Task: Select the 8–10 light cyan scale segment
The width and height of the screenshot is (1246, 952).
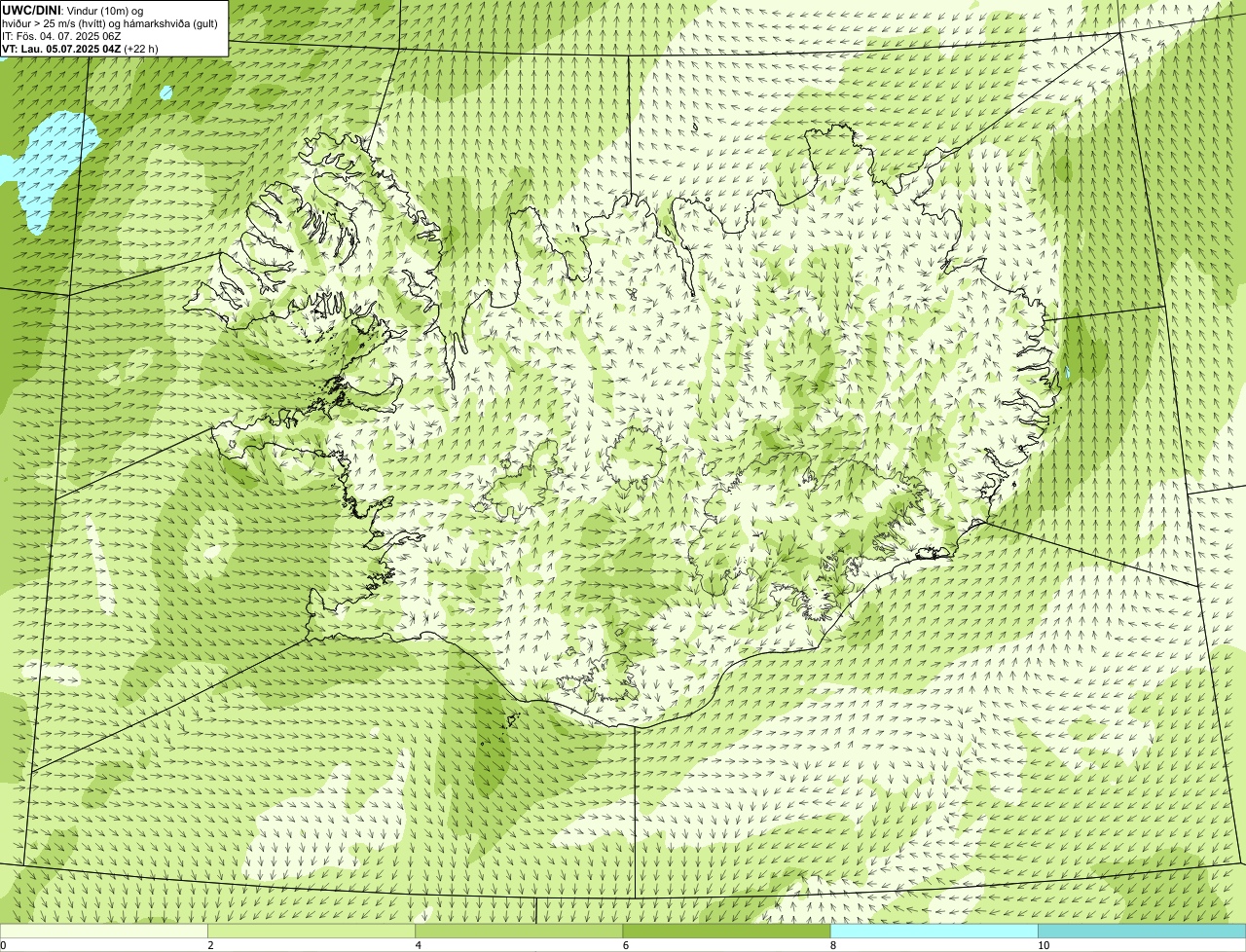Action: (934, 931)
